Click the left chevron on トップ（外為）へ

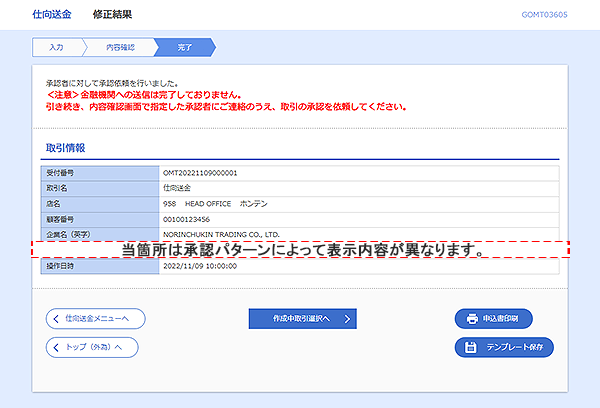point(56,347)
